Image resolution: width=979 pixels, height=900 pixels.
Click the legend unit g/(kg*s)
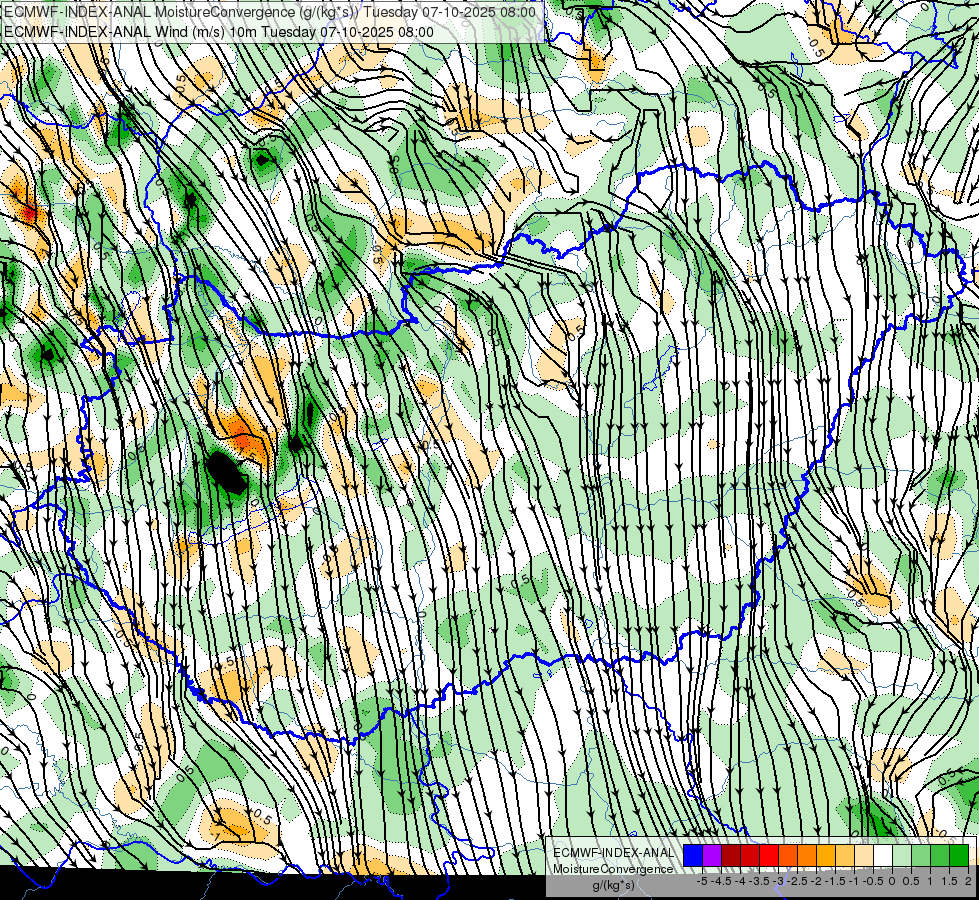coord(613,886)
